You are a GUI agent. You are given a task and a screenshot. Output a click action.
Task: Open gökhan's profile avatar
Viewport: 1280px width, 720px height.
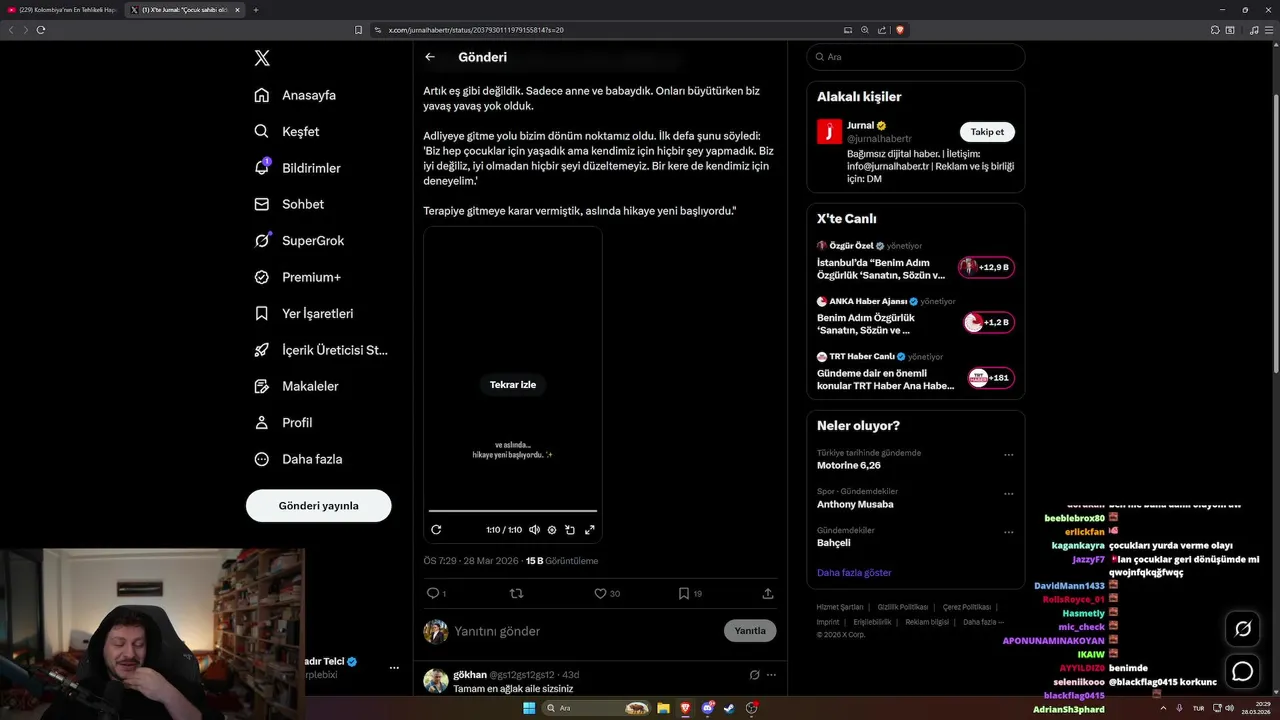435,681
